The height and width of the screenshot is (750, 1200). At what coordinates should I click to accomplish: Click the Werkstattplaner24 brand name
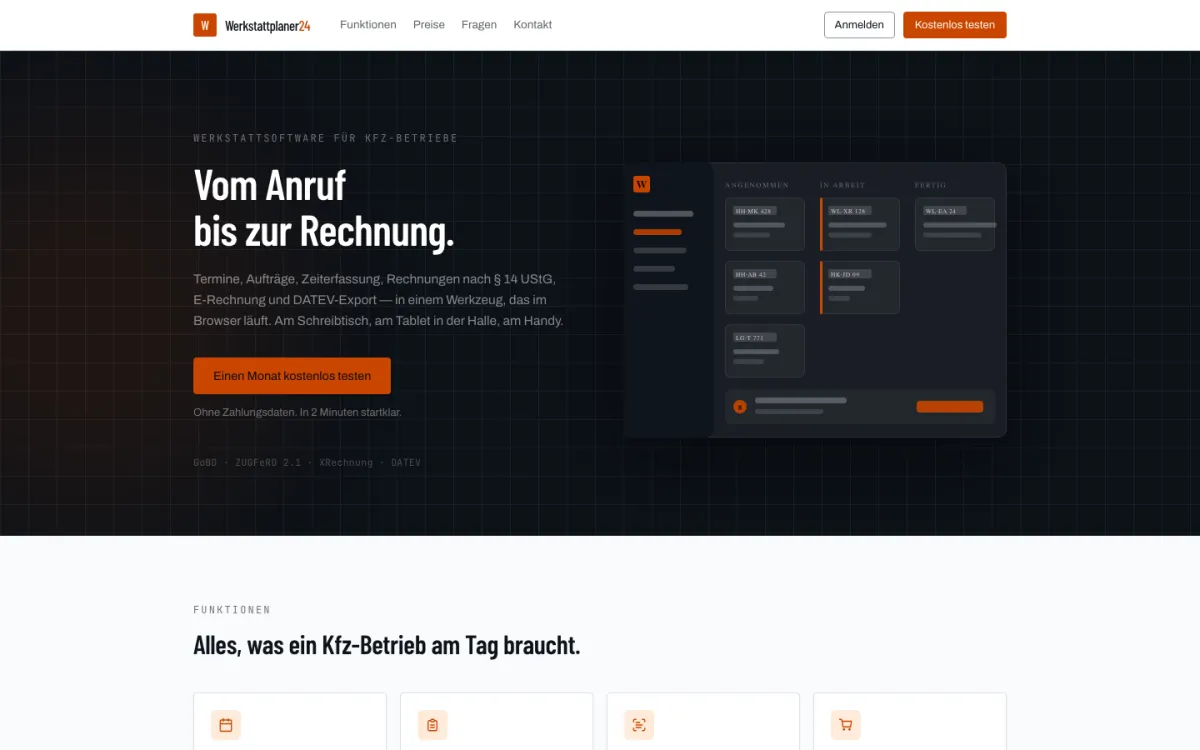point(268,25)
